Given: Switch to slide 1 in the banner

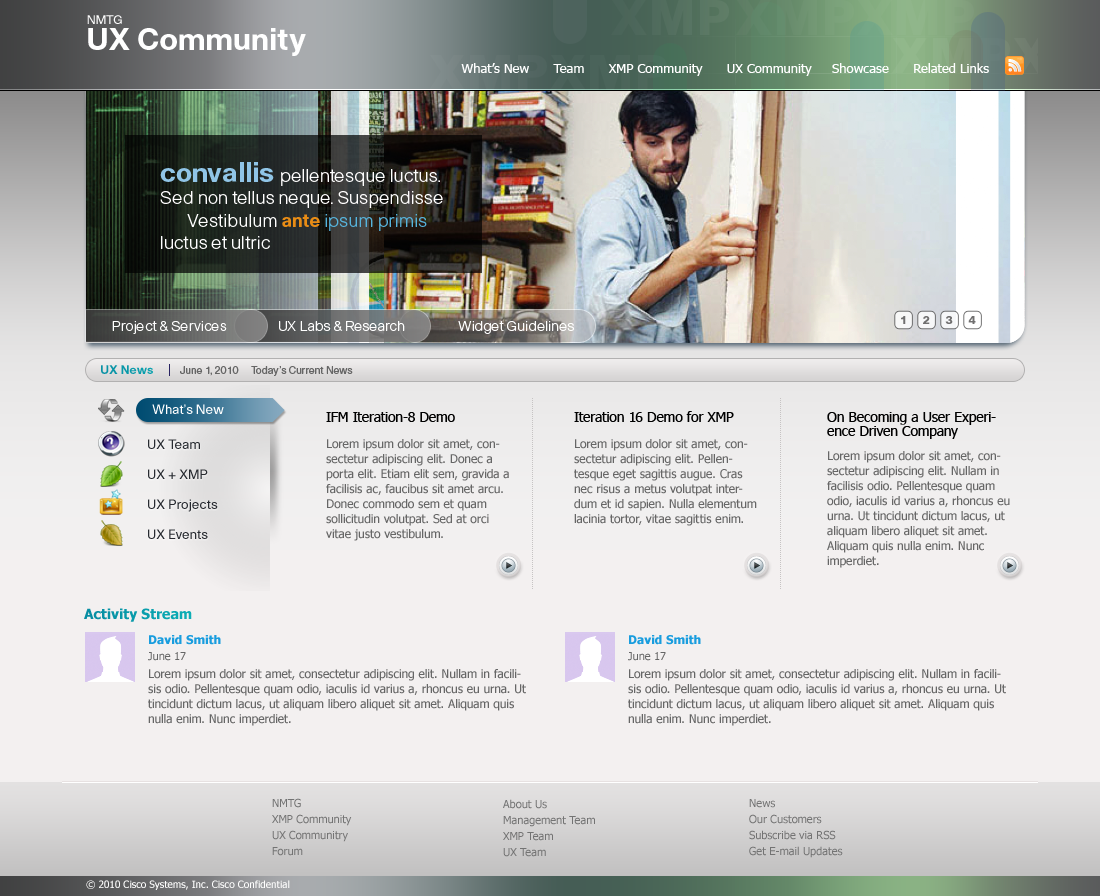Looking at the screenshot, I should [x=903, y=320].
